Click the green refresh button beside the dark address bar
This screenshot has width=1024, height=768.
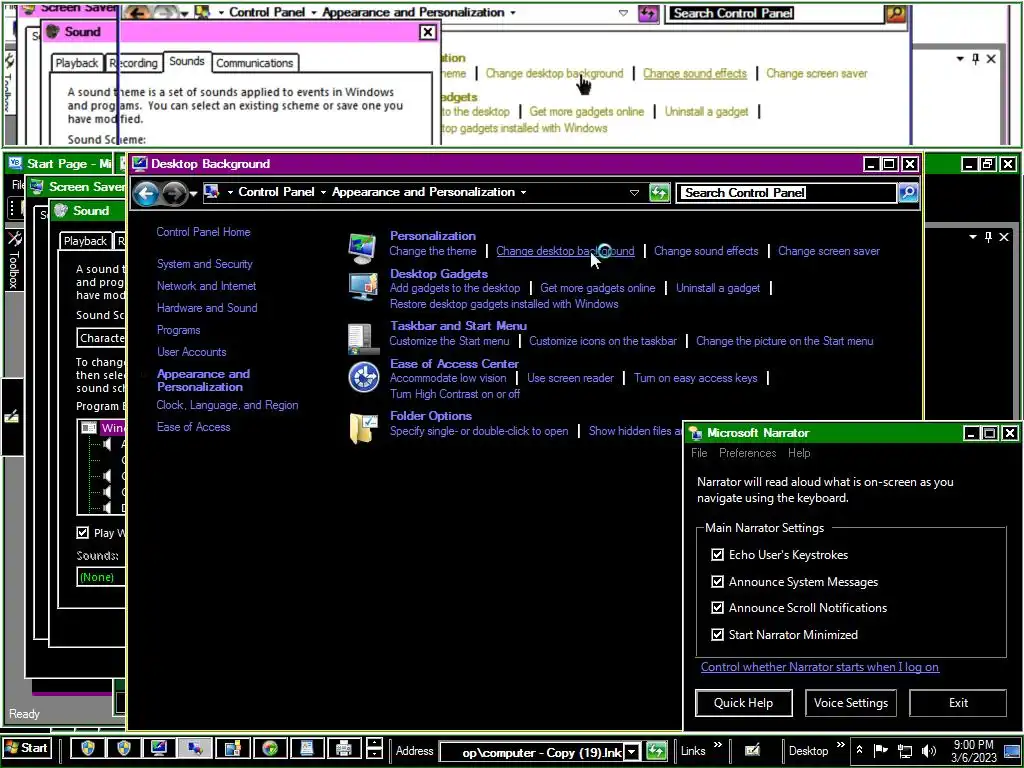tap(660, 193)
